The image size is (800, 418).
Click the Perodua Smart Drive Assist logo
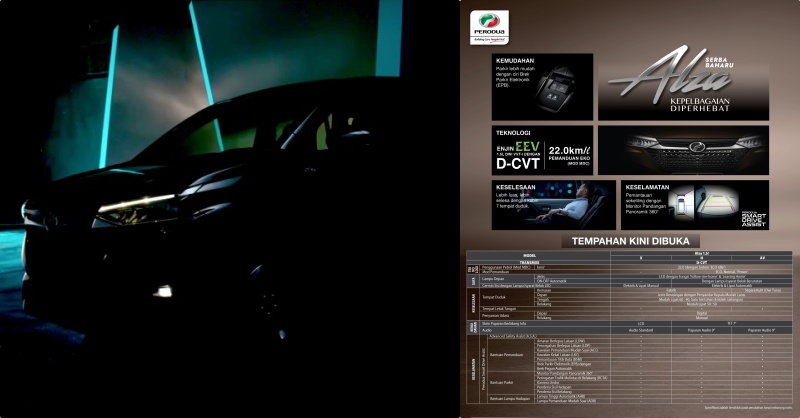[754, 218]
